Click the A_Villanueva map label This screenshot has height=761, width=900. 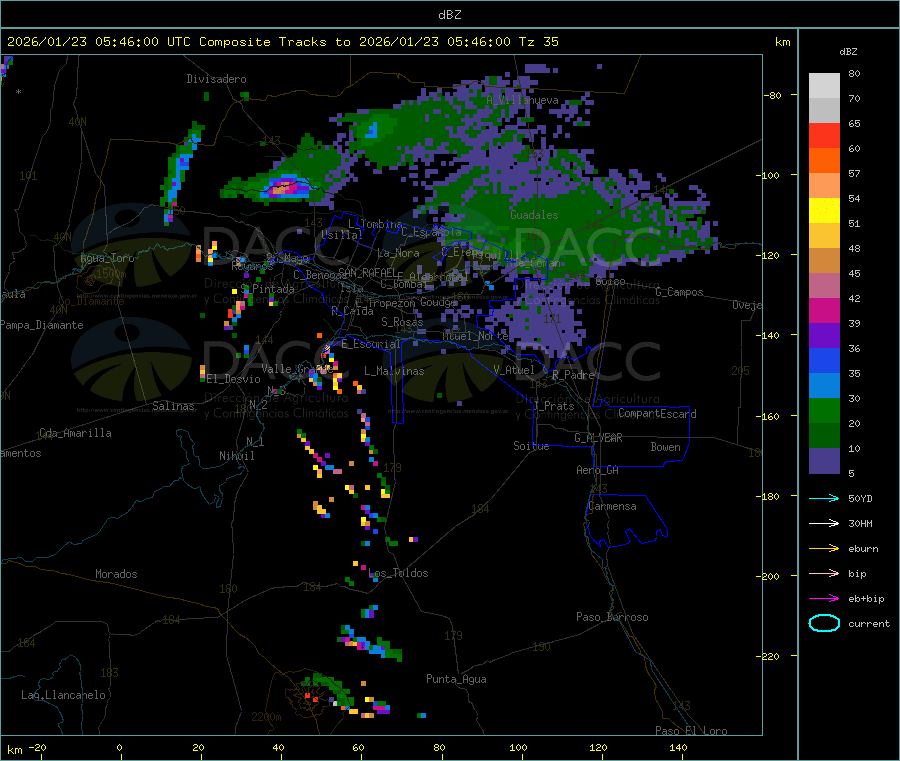pos(522,100)
